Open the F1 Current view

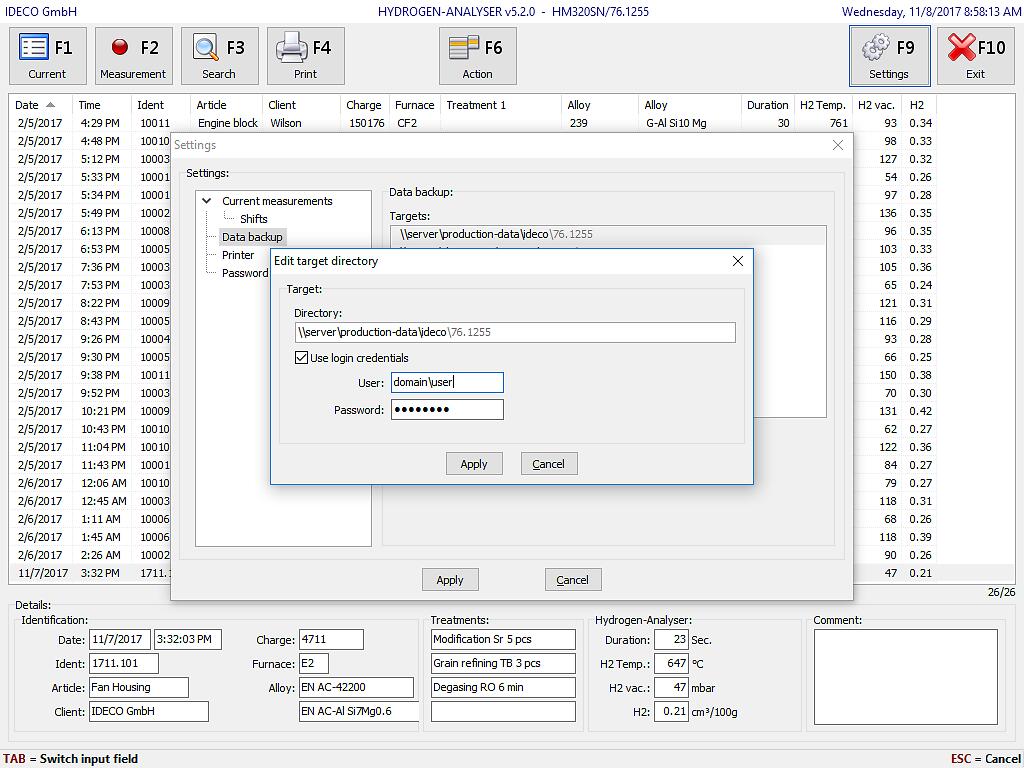pos(47,56)
